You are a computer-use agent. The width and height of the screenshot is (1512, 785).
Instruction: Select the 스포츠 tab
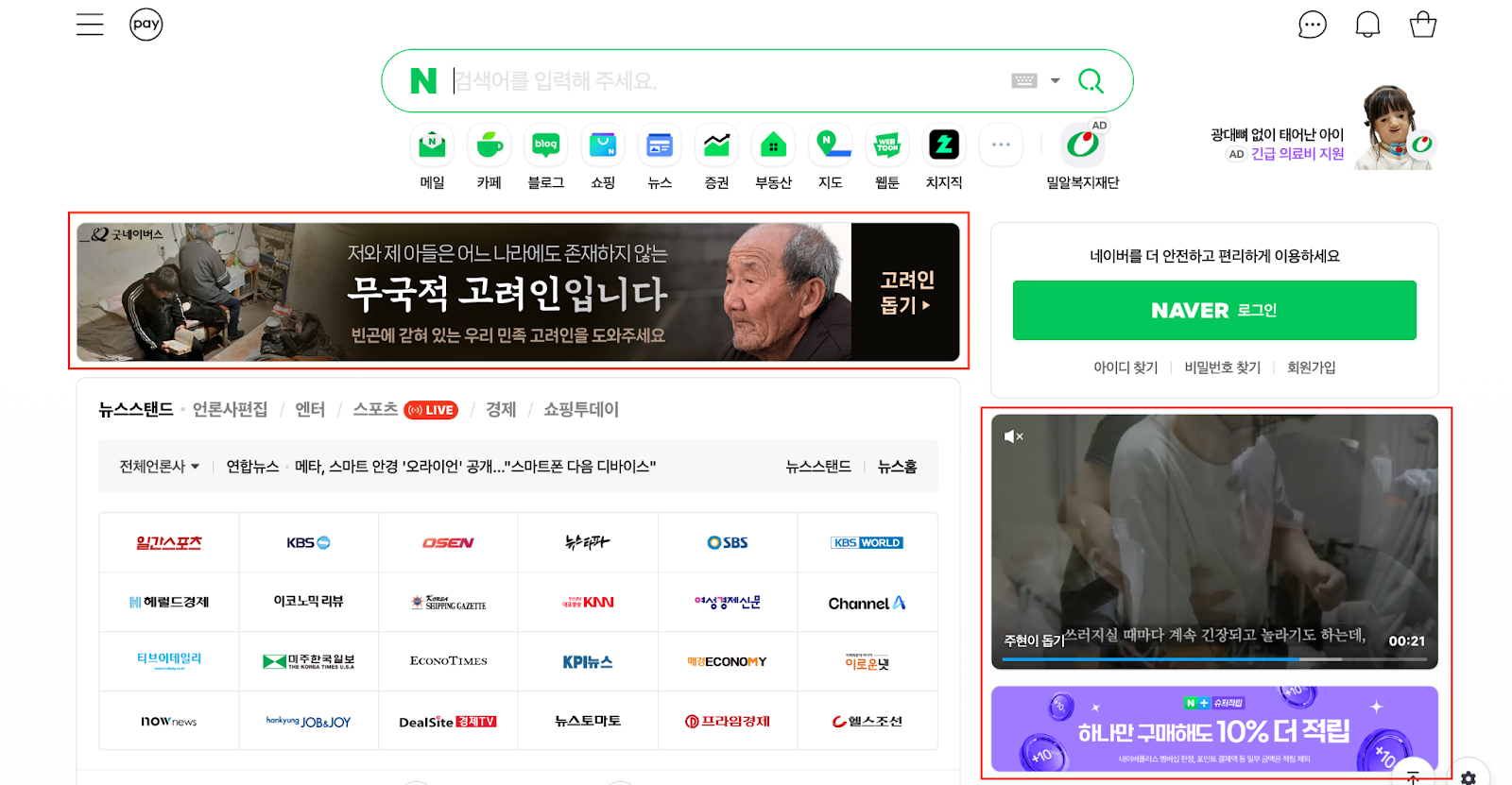pos(375,409)
